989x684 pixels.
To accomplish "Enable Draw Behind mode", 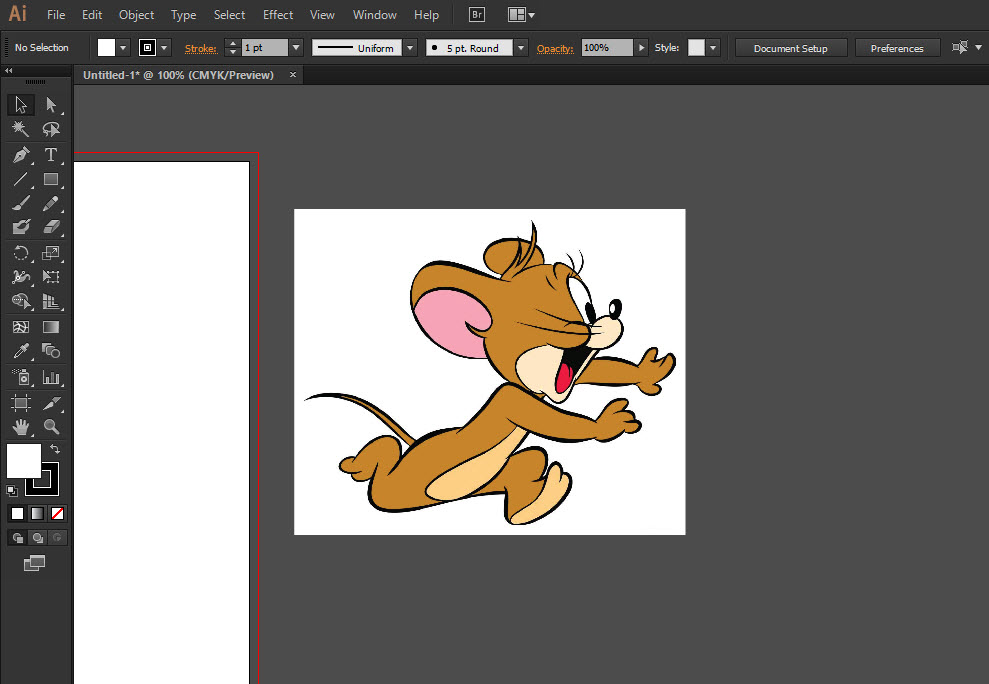I will [x=38, y=538].
